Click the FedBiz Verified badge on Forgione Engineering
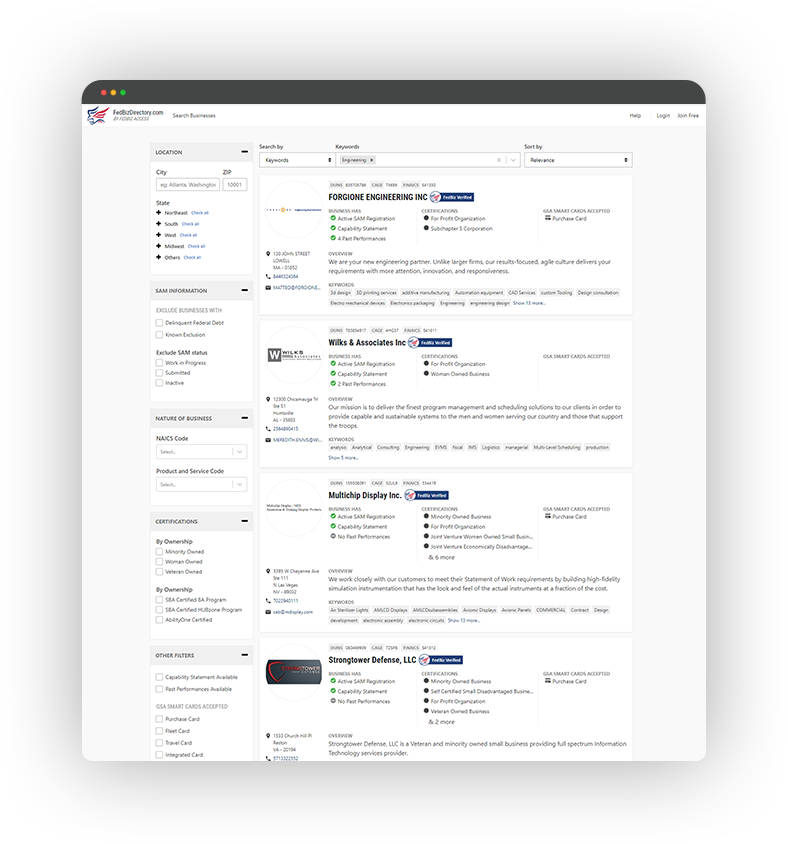The width and height of the screenshot is (788, 844). tap(454, 198)
